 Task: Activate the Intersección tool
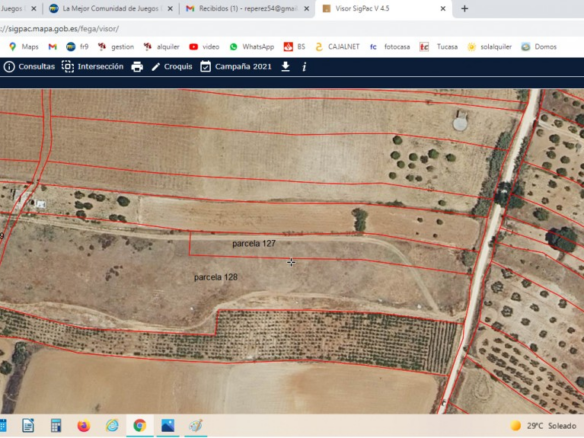pyautogui.click(x=92, y=67)
